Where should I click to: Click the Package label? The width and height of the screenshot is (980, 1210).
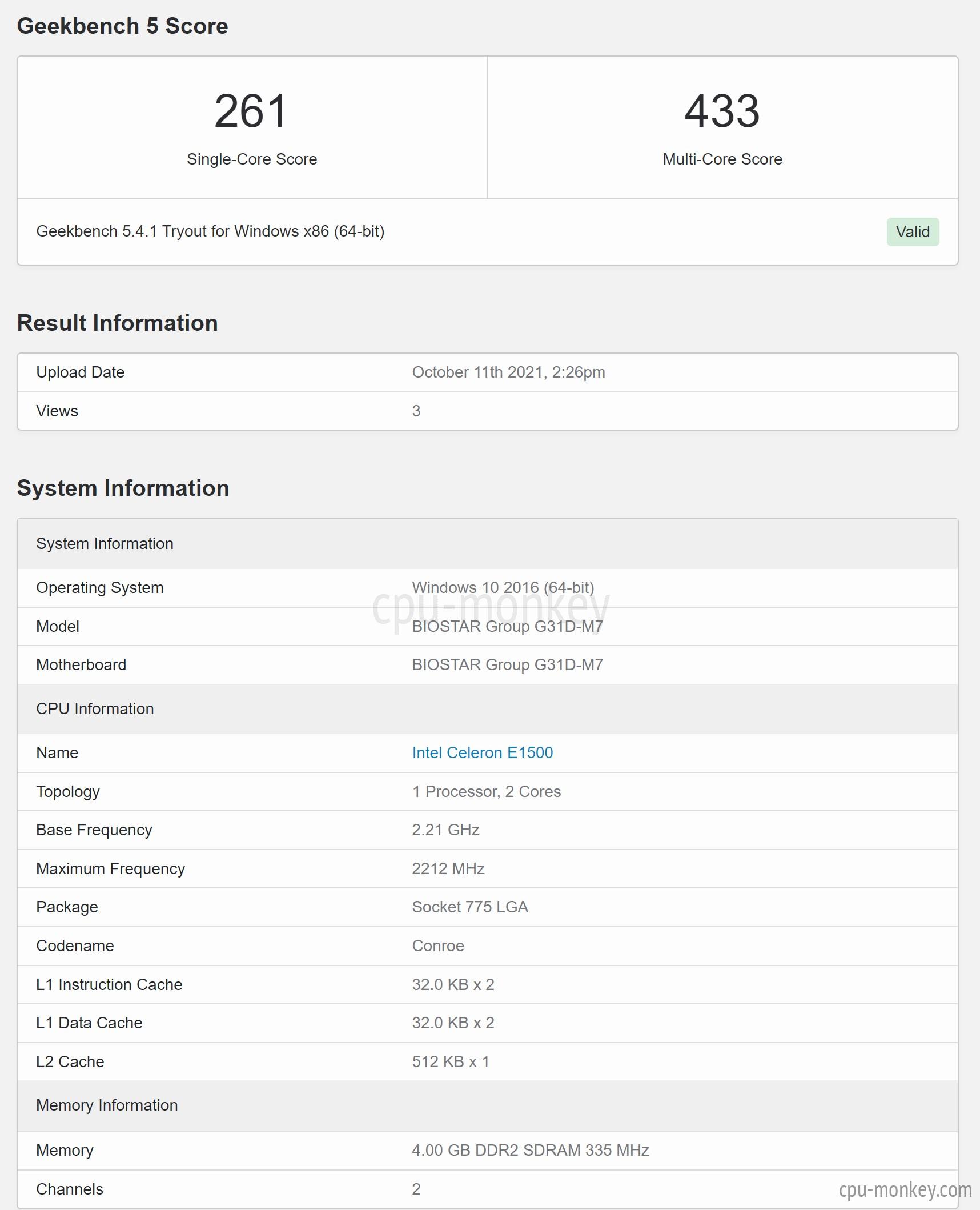(x=67, y=907)
